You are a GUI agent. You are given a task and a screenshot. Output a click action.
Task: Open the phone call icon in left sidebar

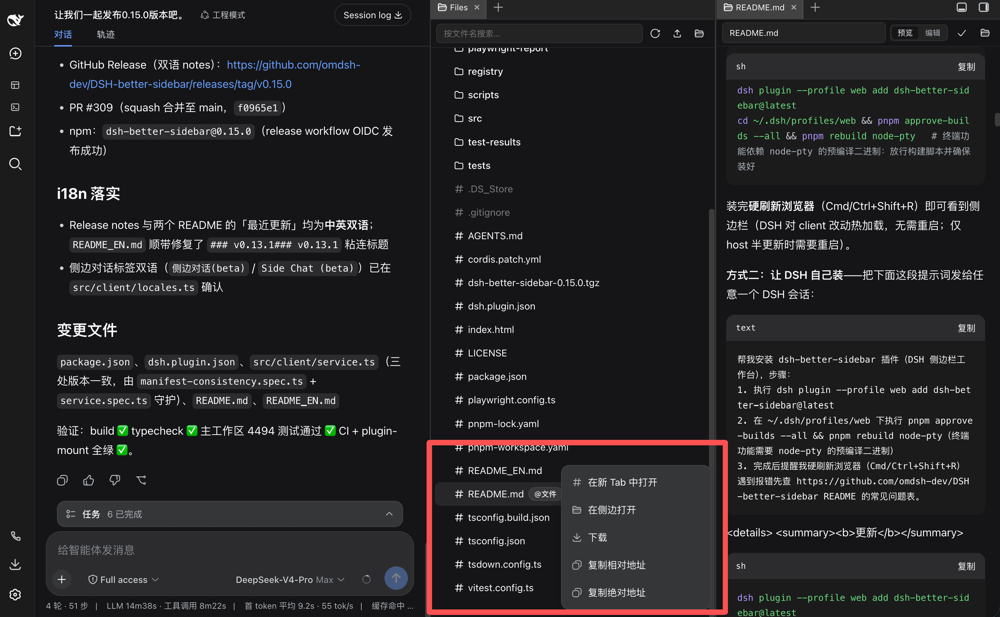pyautogui.click(x=15, y=537)
